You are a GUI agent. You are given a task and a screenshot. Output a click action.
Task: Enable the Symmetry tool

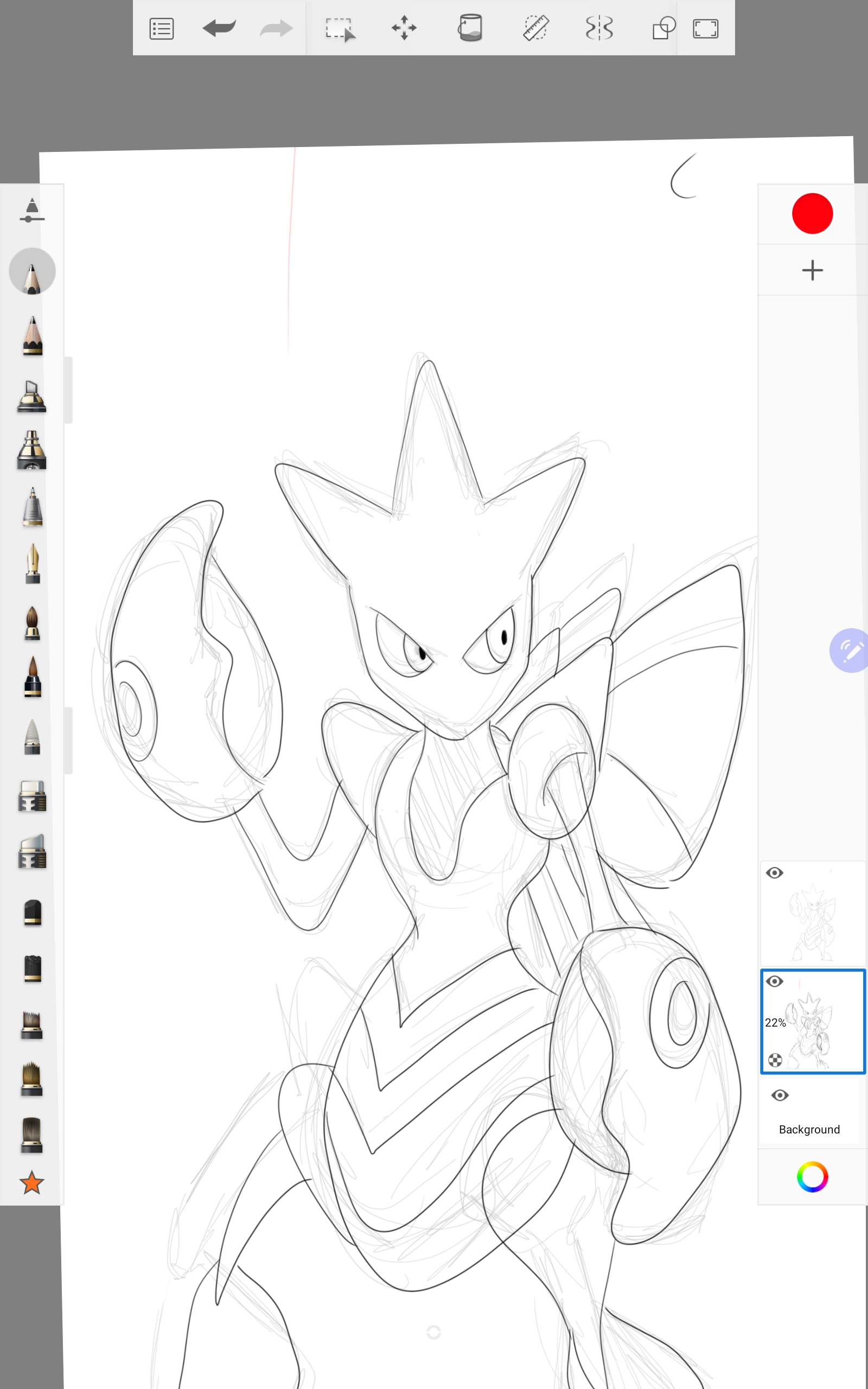coord(599,28)
